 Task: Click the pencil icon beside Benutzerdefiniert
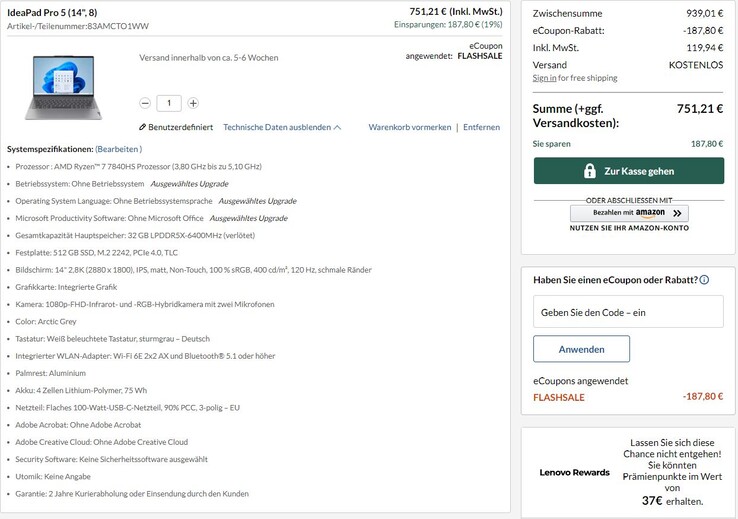tap(143, 128)
